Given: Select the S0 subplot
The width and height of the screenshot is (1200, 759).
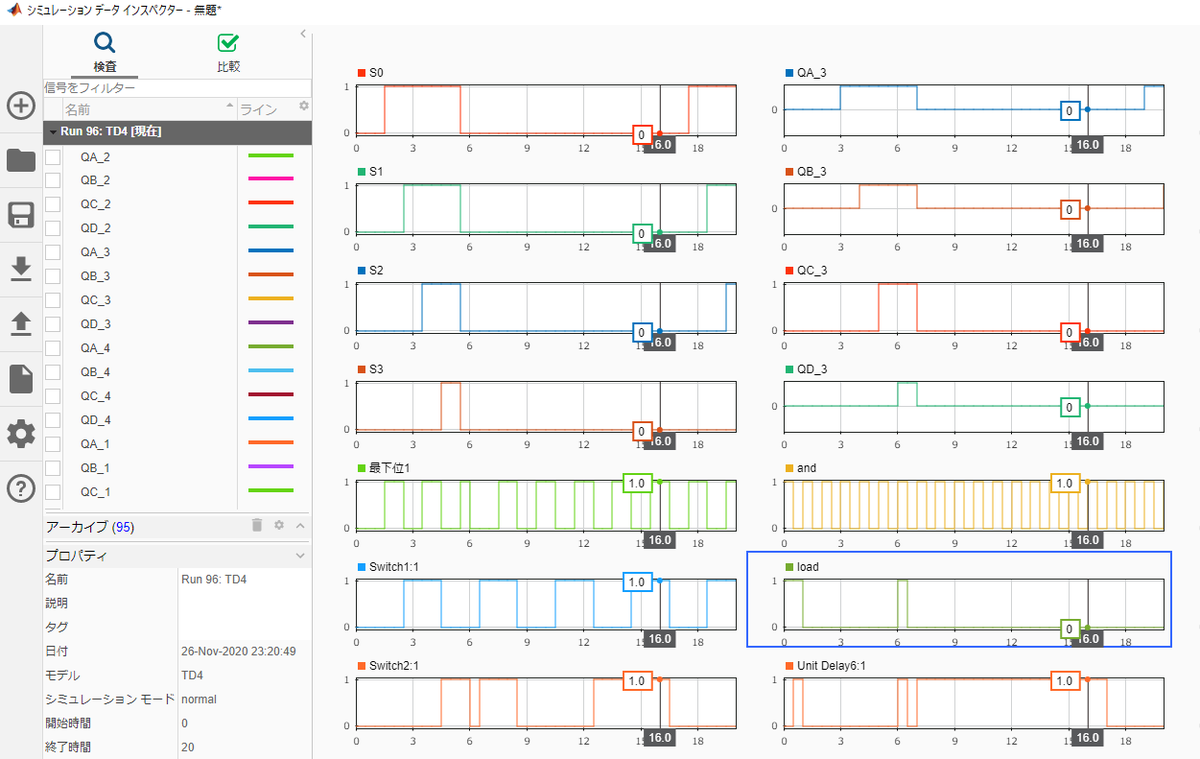Looking at the screenshot, I should [x=546, y=109].
